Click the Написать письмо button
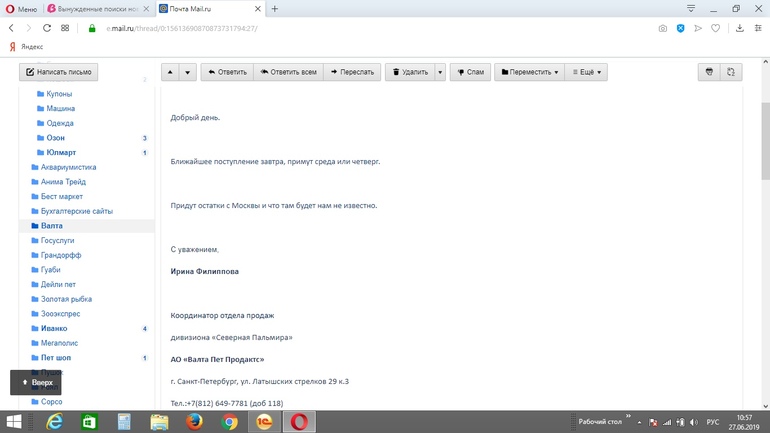 coord(59,72)
